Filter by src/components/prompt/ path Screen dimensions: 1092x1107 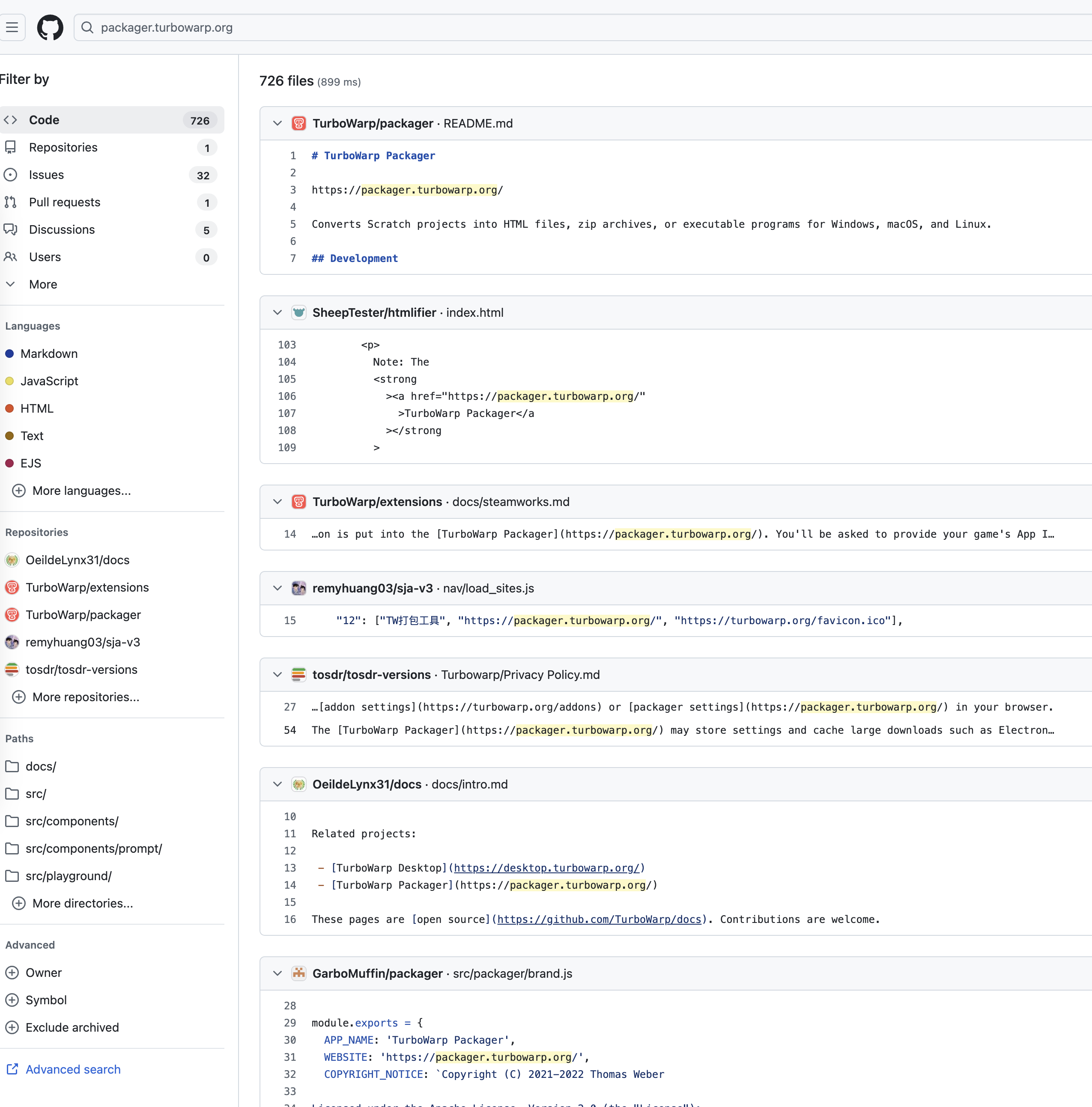(84, 848)
